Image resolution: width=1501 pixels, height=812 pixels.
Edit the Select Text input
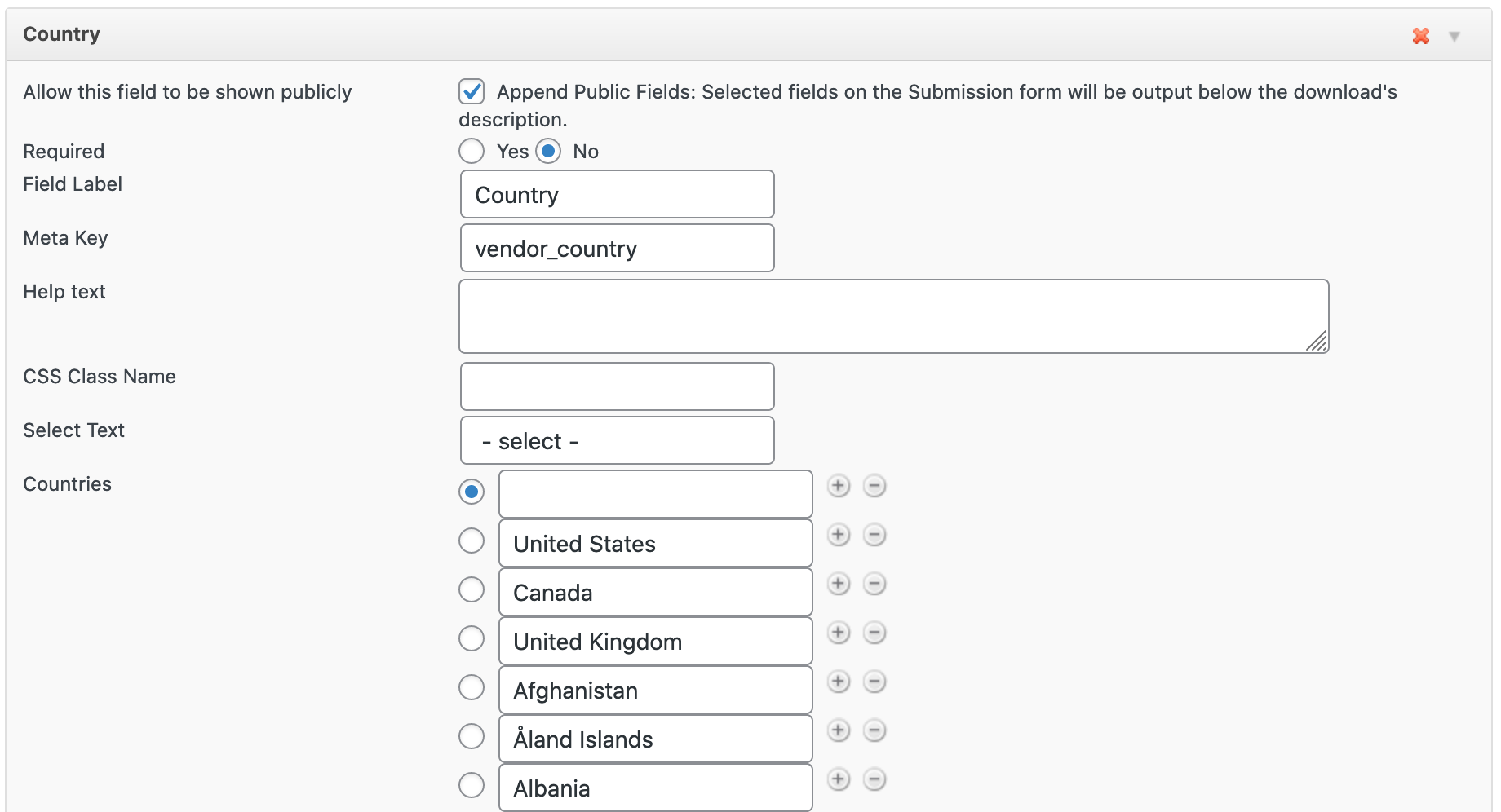click(617, 441)
